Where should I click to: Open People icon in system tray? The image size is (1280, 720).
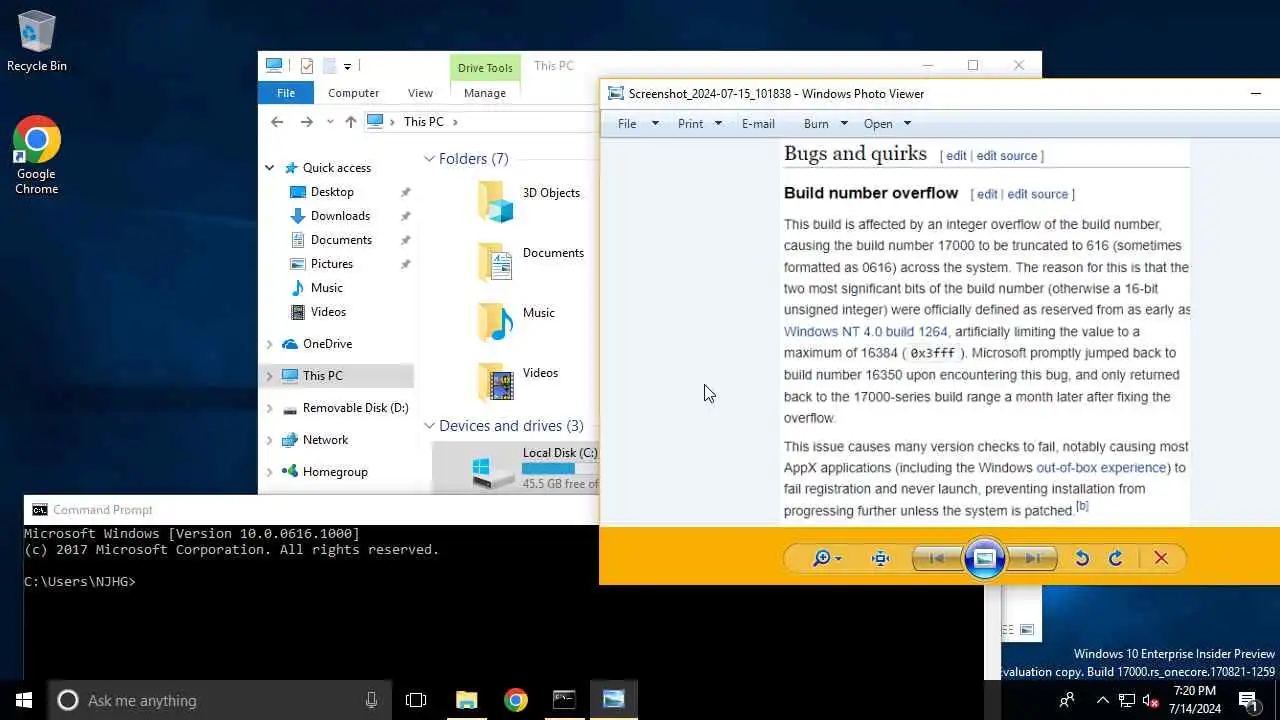pos(1068,700)
